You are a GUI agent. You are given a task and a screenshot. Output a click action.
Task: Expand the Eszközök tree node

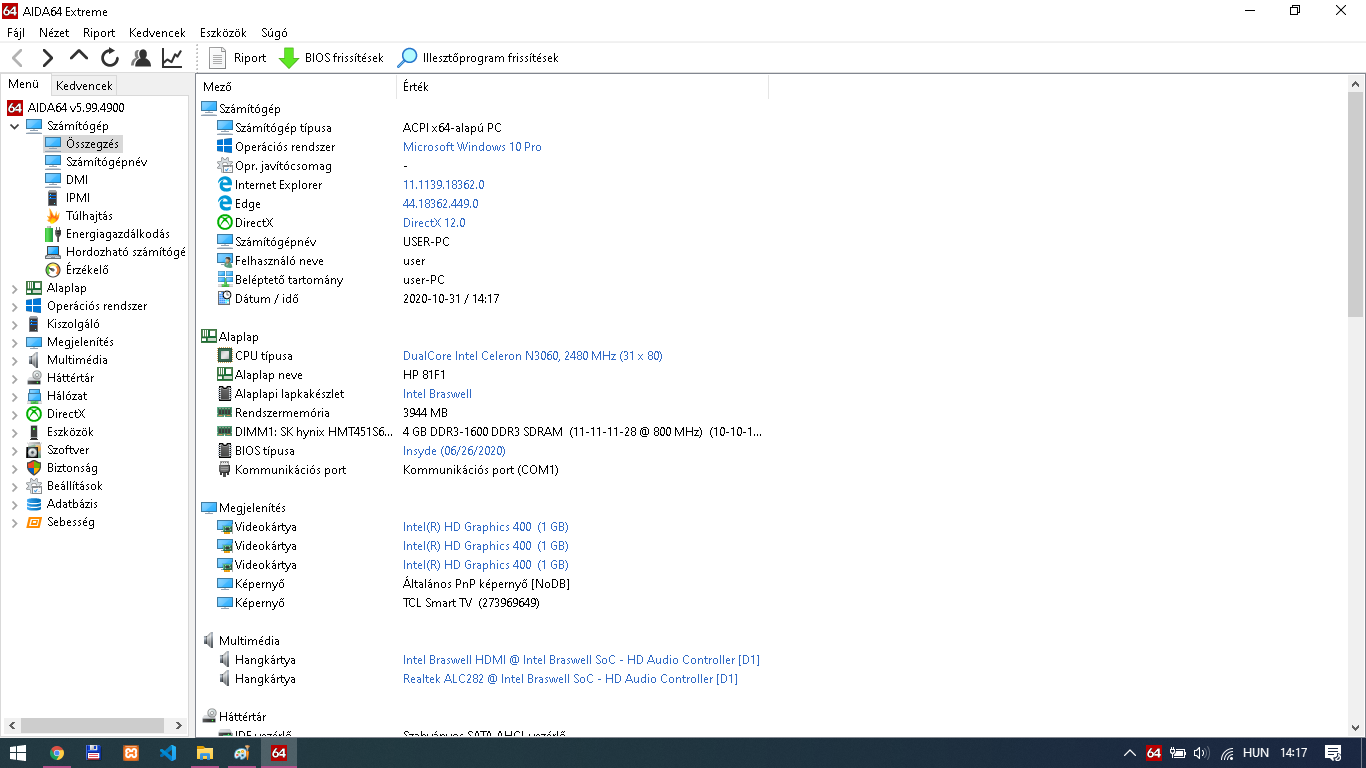click(x=14, y=432)
